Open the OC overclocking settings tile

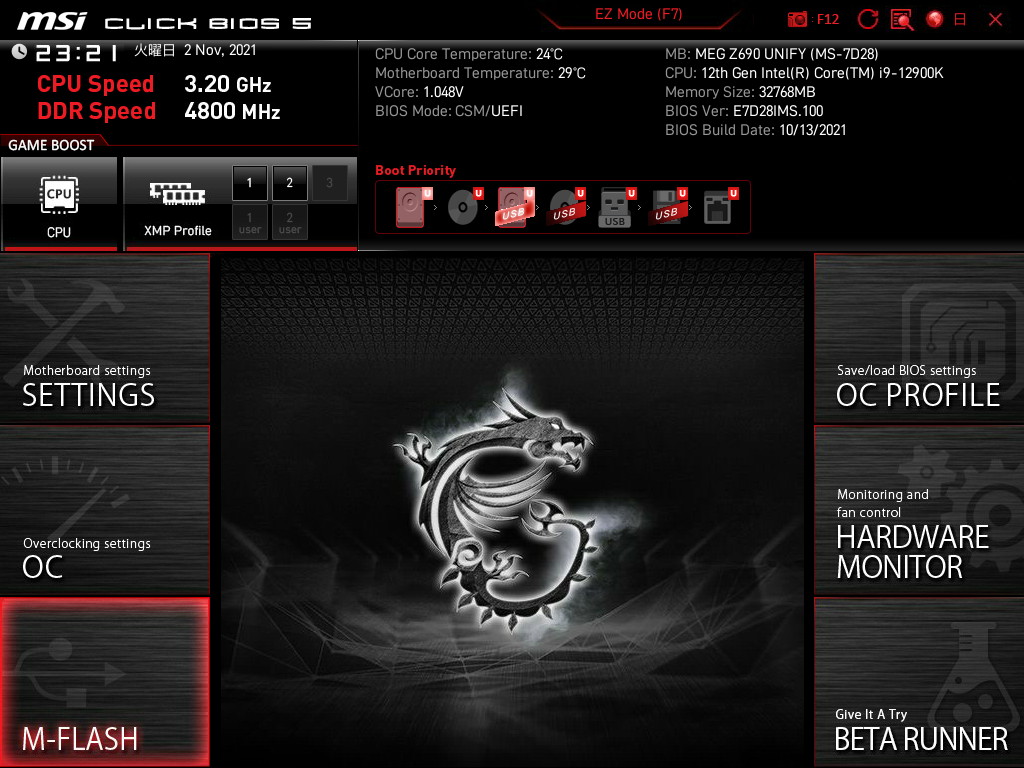click(104, 510)
